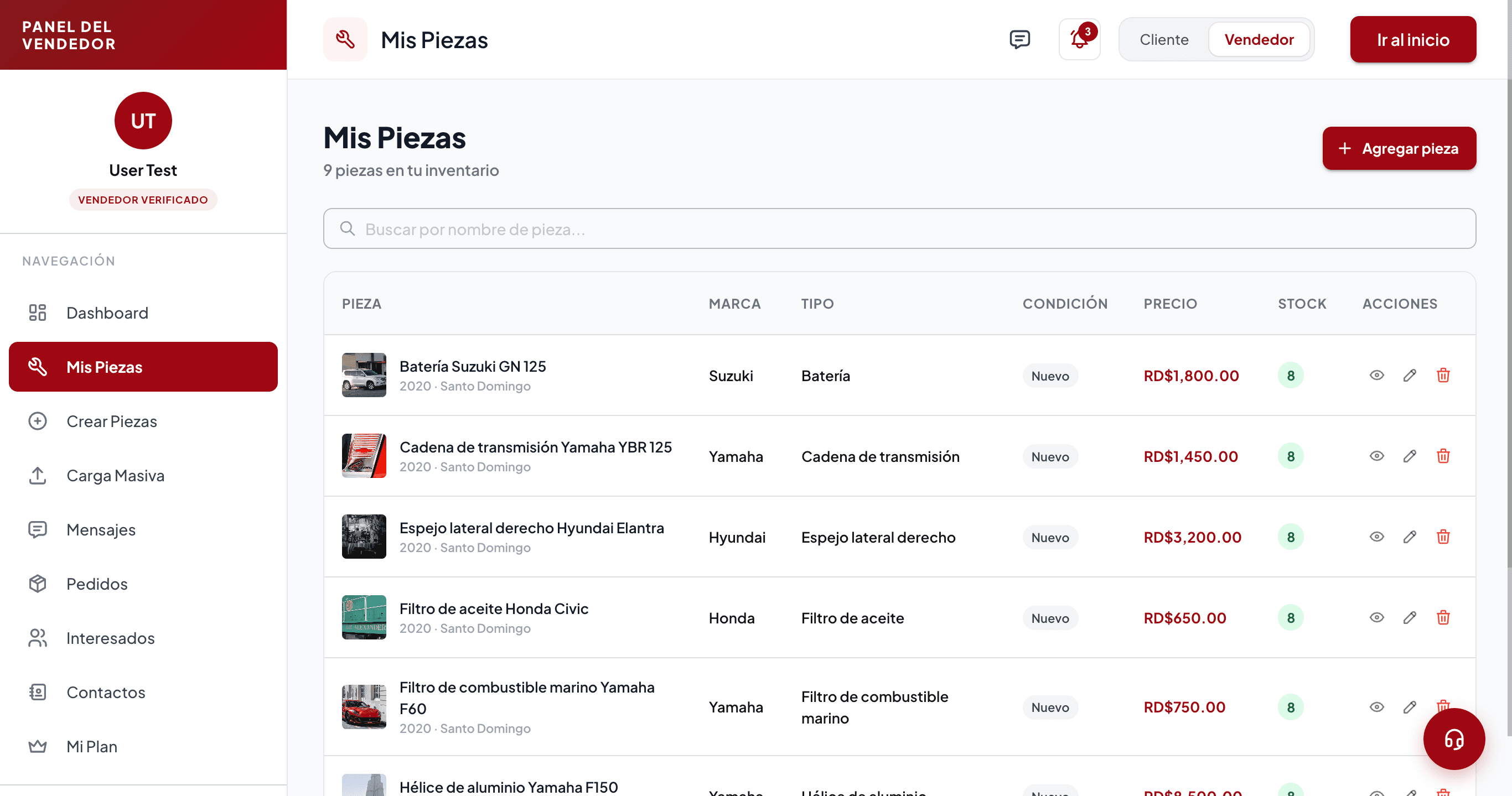View Filtro de combustible marino Yamaha F60 eye icon
The height and width of the screenshot is (796, 1512).
coord(1376,707)
